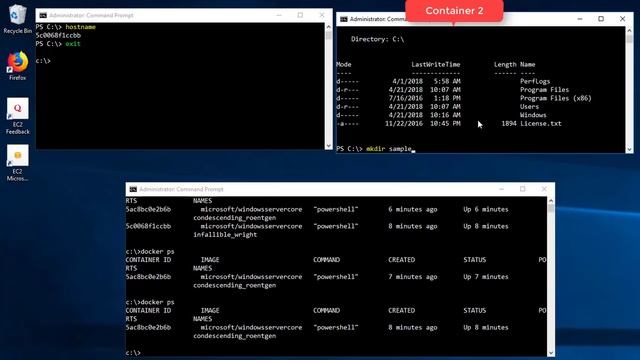Click the Windows directory entry
Screen dimensions: 640x360
[533, 116]
